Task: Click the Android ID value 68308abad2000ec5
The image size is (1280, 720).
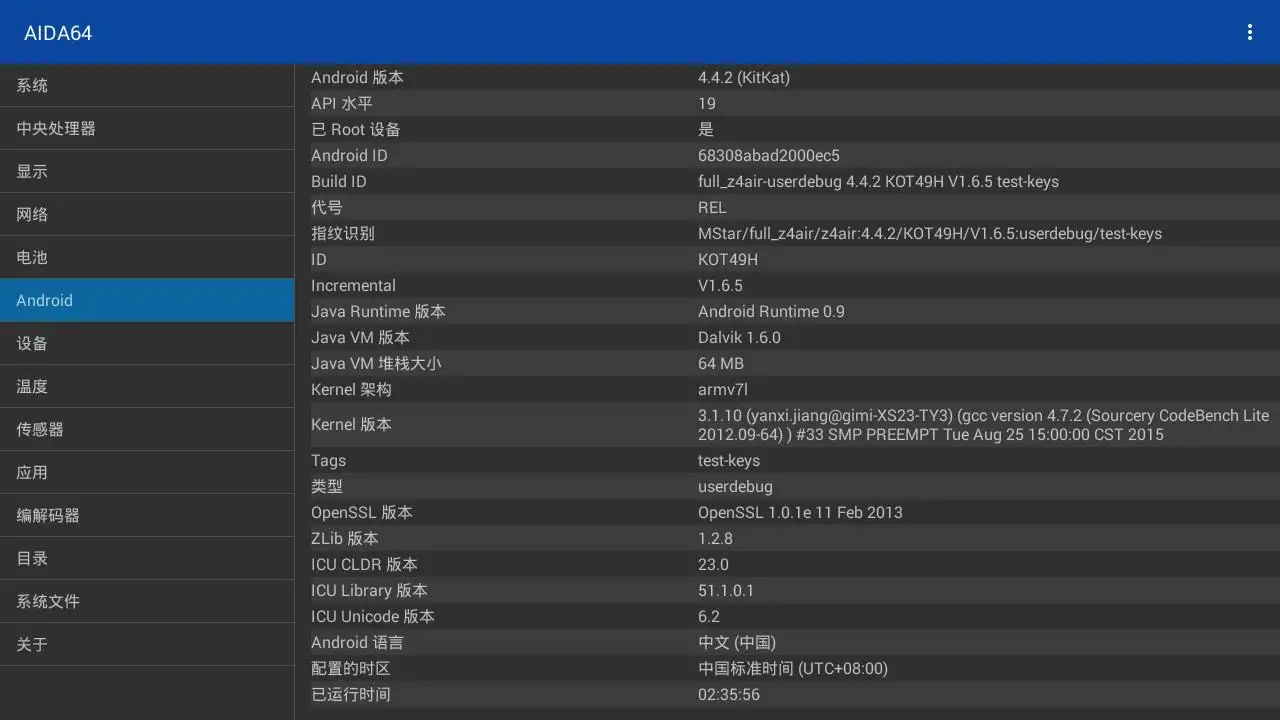Action: pos(769,155)
